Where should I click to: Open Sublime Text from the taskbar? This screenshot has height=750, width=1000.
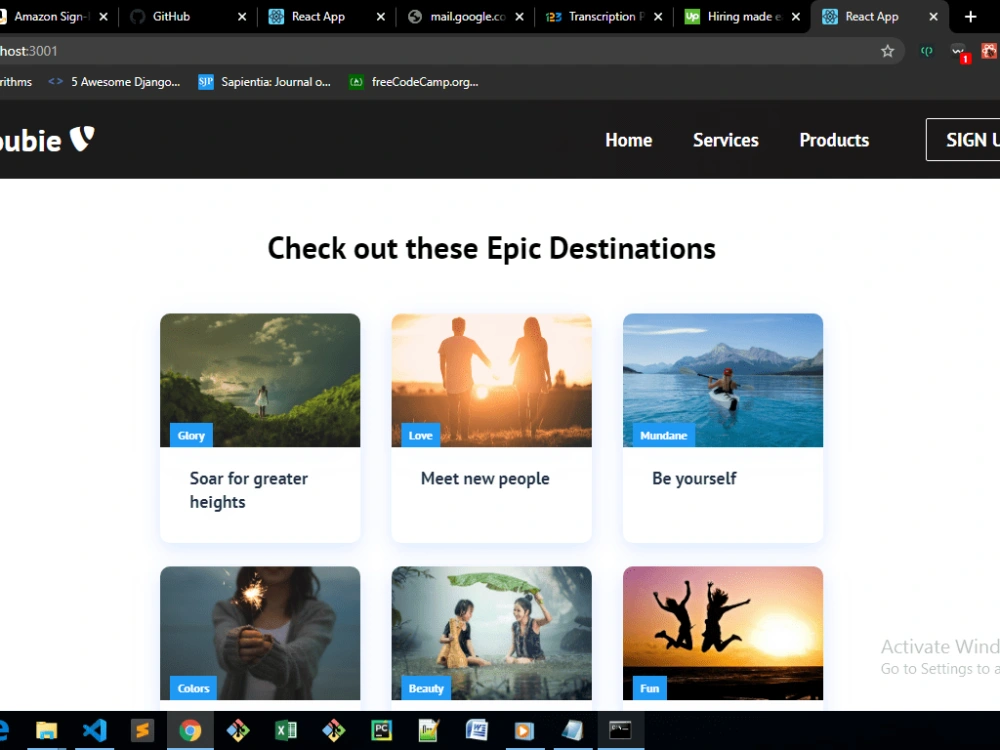[142, 730]
